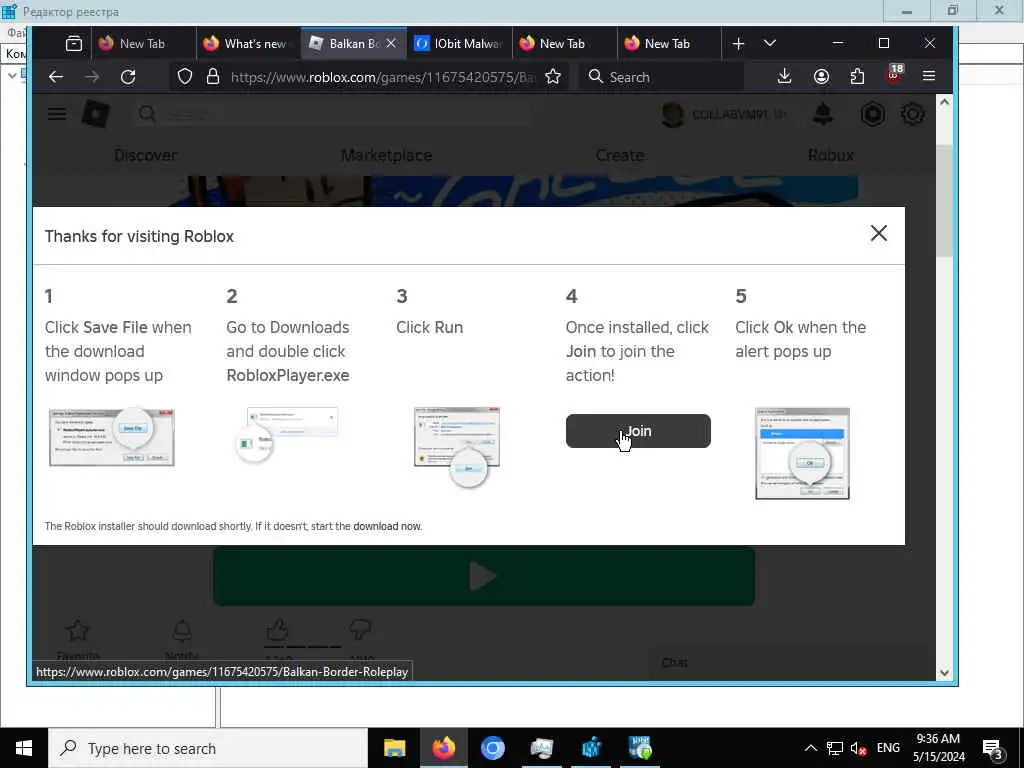This screenshot has height=768, width=1024.
Task: Open the Firefox downloads panel
Action: coord(785,76)
